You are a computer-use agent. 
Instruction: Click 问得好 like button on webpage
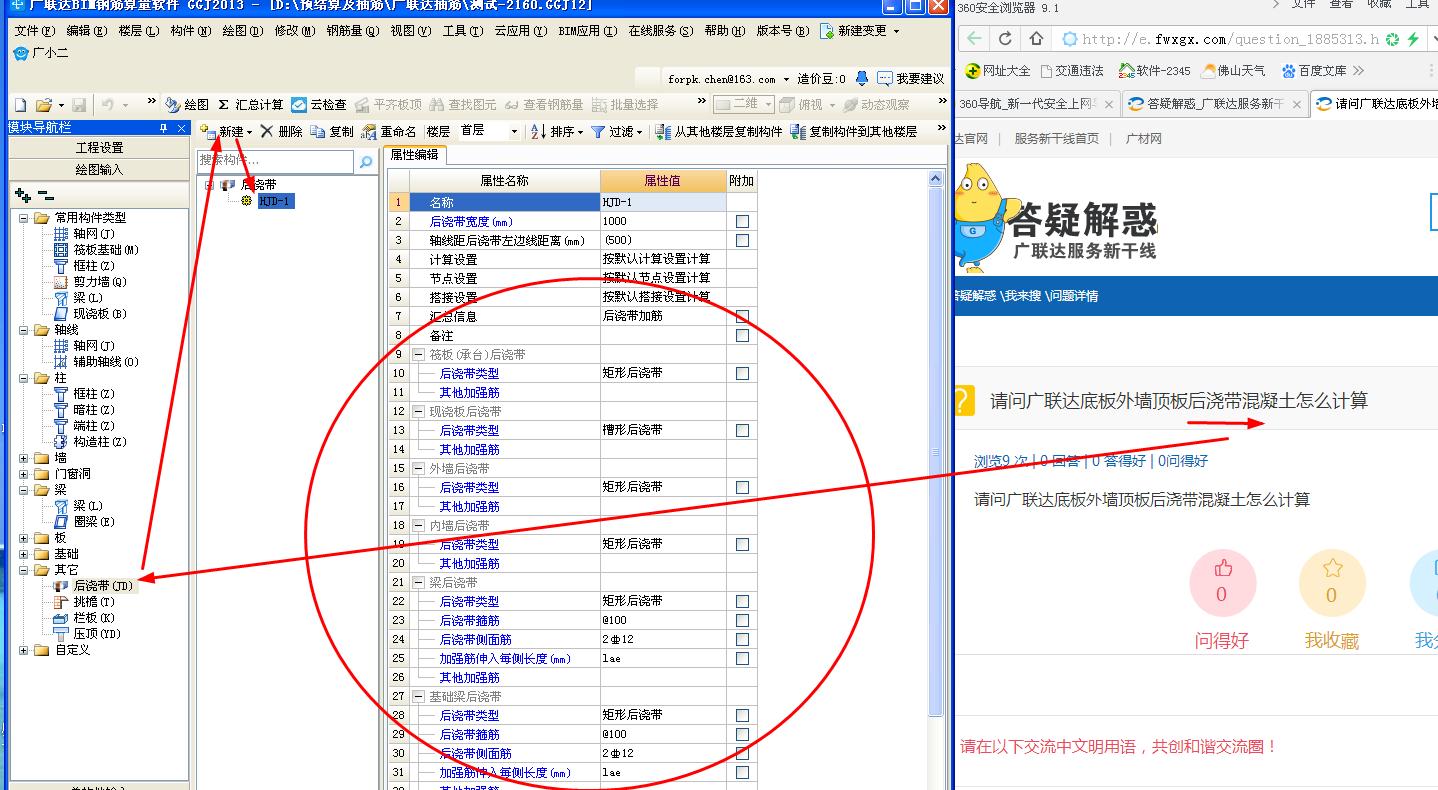[1222, 583]
